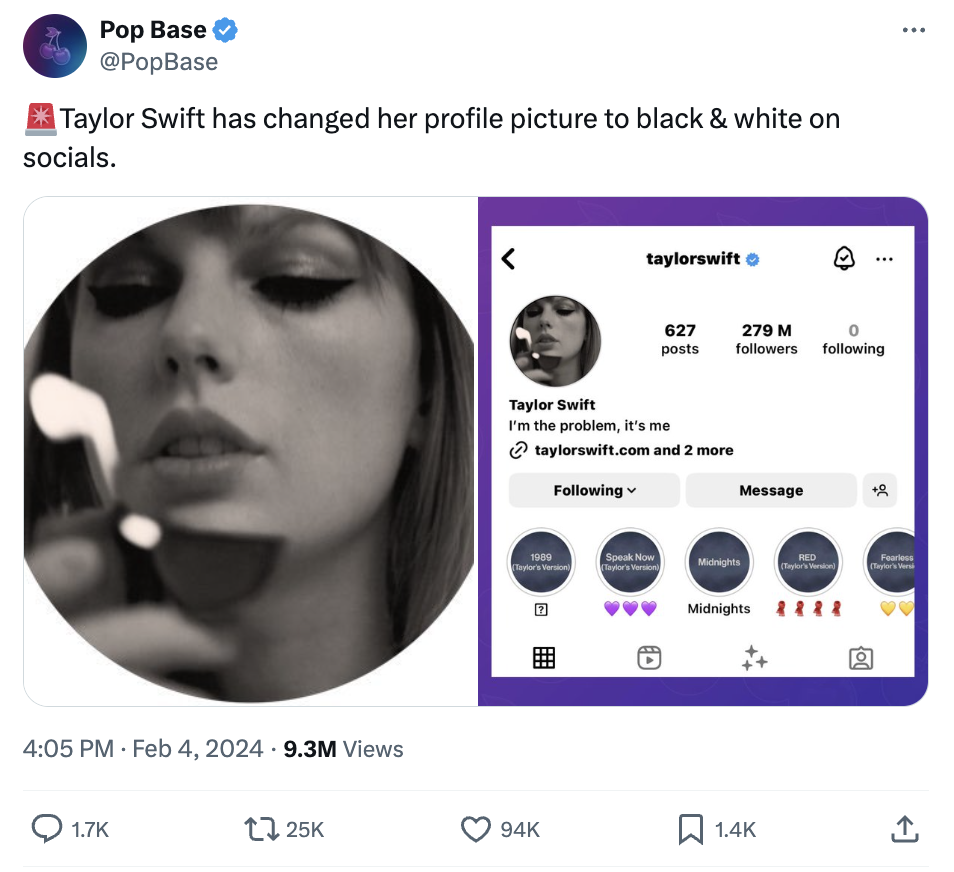The width and height of the screenshot is (954, 872).
Task: Bookmark this Pop Base tweet
Action: (x=691, y=828)
